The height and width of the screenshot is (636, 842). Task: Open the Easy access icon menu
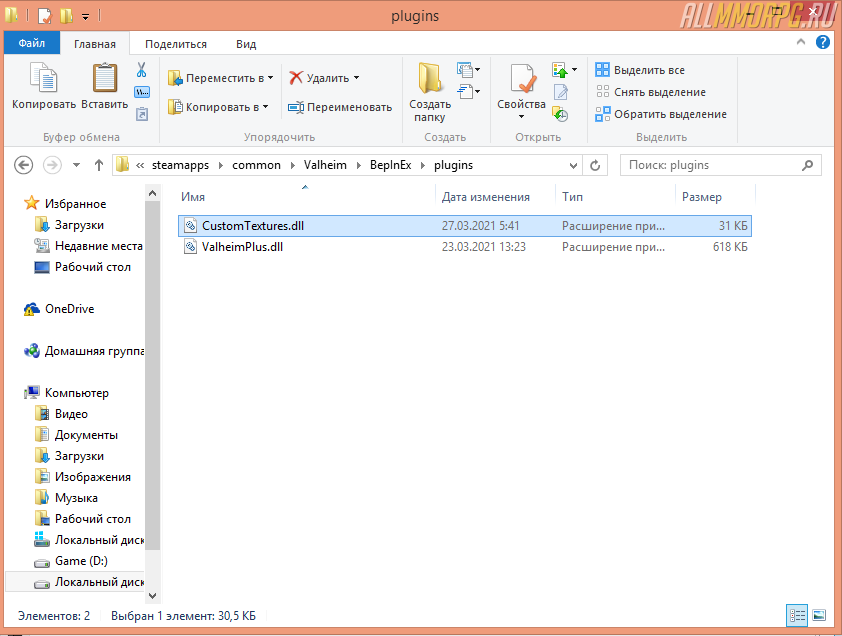pyautogui.click(x=468, y=91)
